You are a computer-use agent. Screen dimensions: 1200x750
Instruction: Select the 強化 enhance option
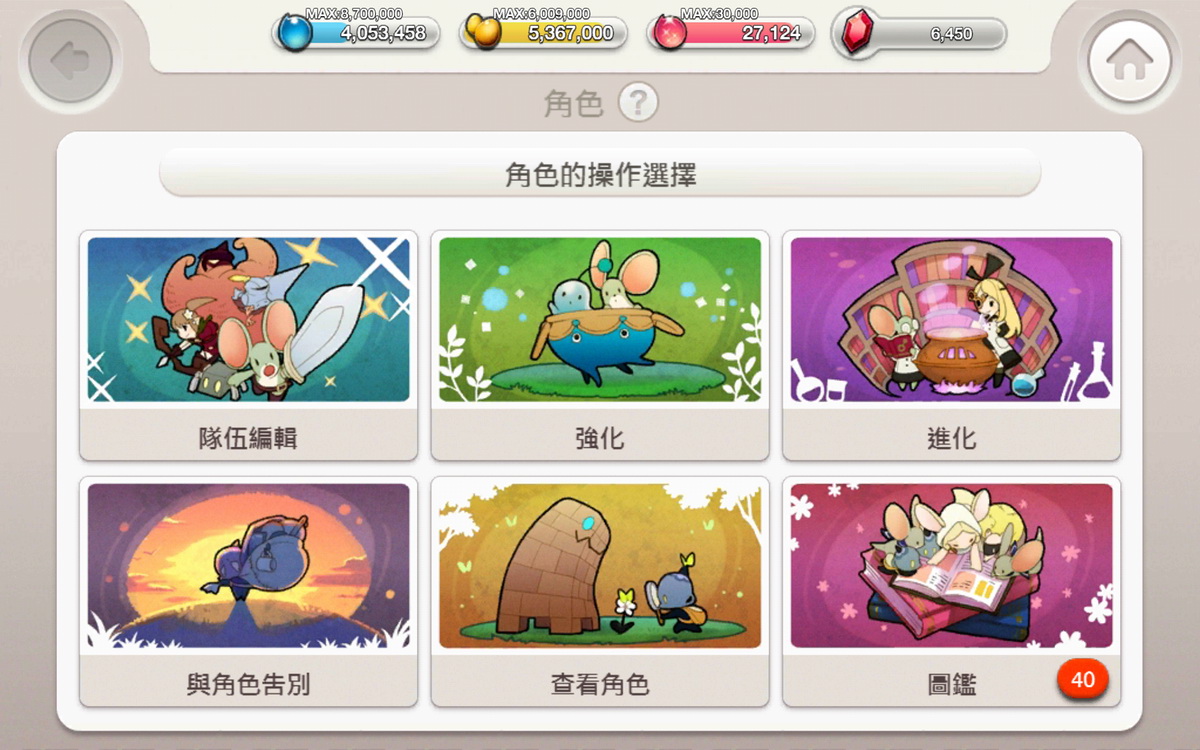[x=600, y=437]
